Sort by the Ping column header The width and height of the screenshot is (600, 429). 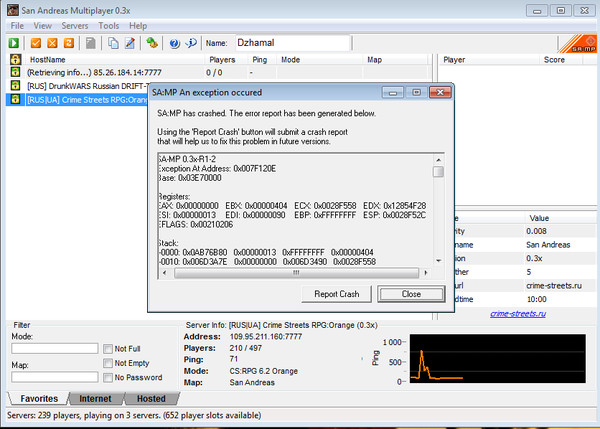pyautogui.click(x=262, y=60)
